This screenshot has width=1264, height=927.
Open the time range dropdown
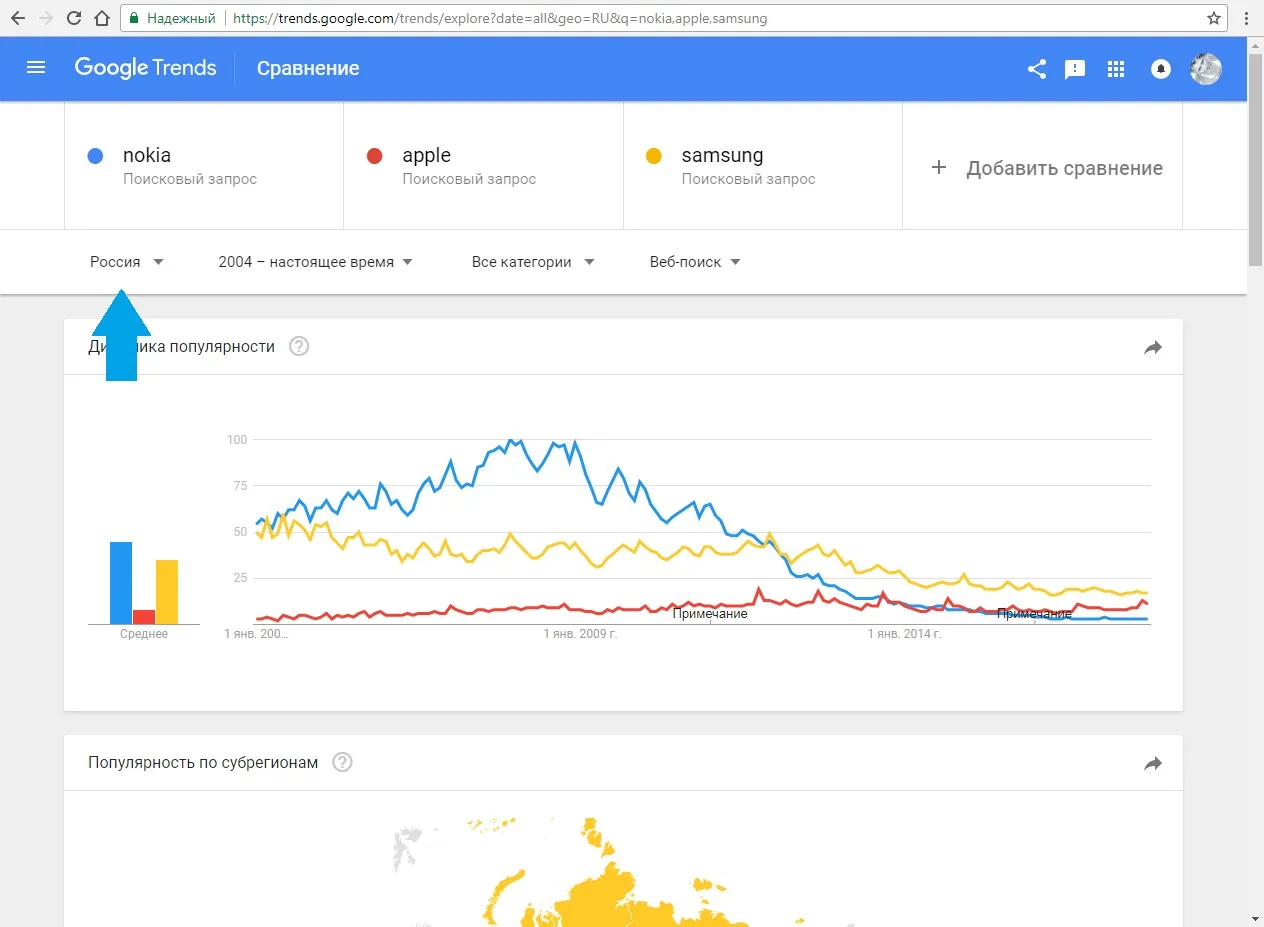315,262
